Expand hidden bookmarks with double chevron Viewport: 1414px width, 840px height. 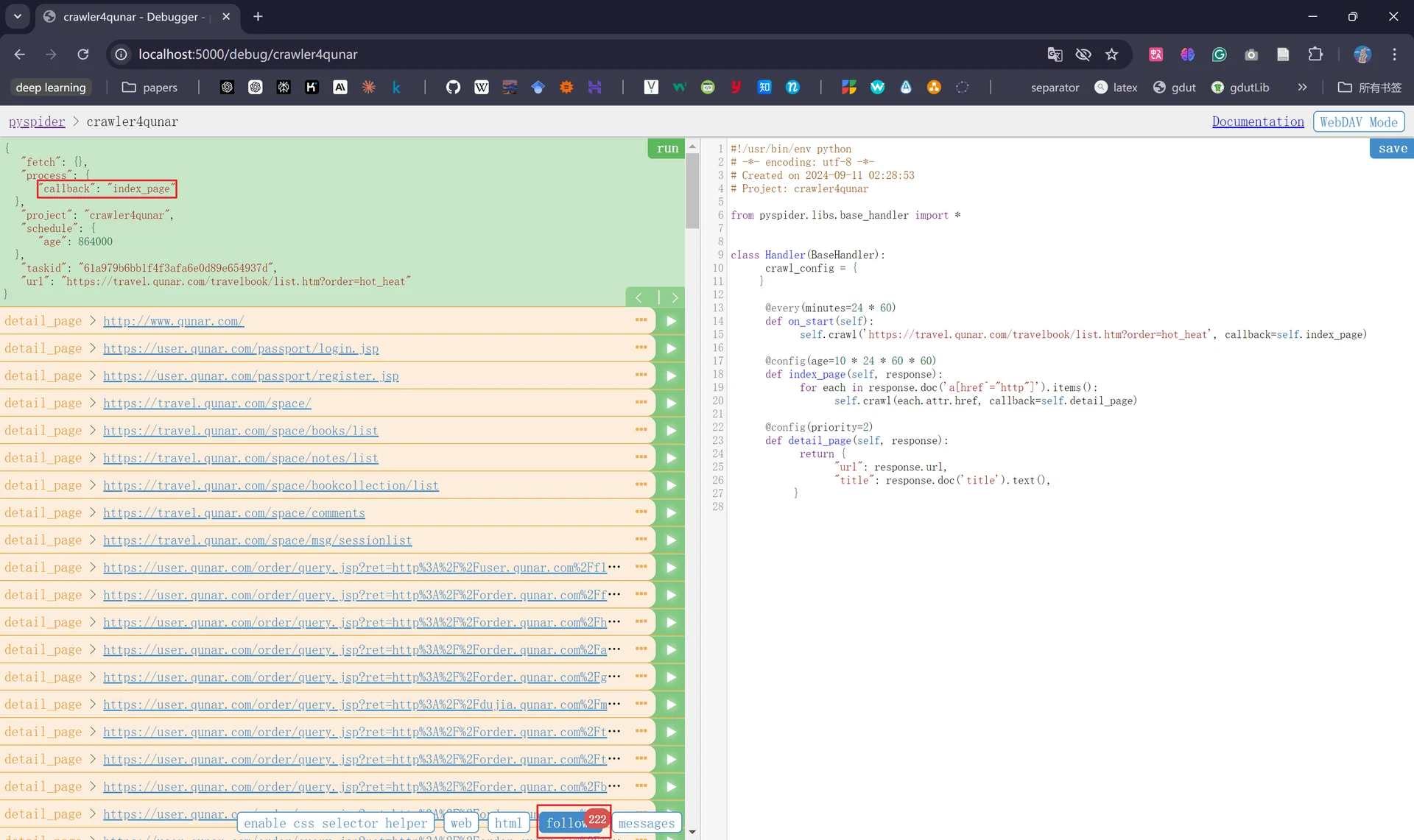(x=1302, y=87)
